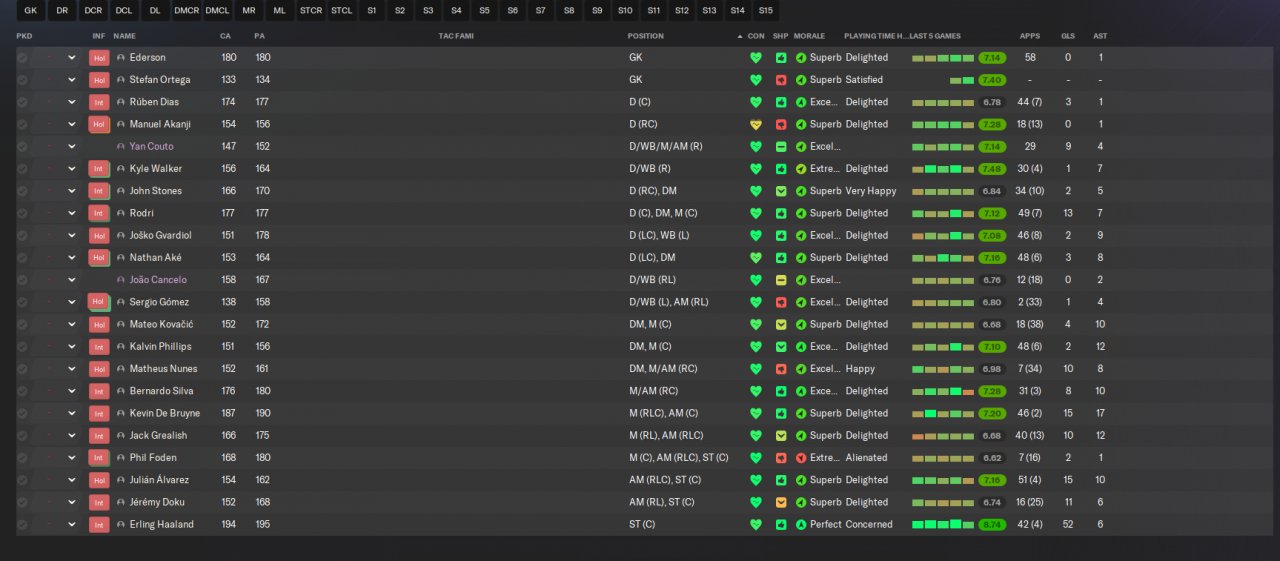Select the S15 substitute slot
The image size is (1280, 561).
click(765, 11)
